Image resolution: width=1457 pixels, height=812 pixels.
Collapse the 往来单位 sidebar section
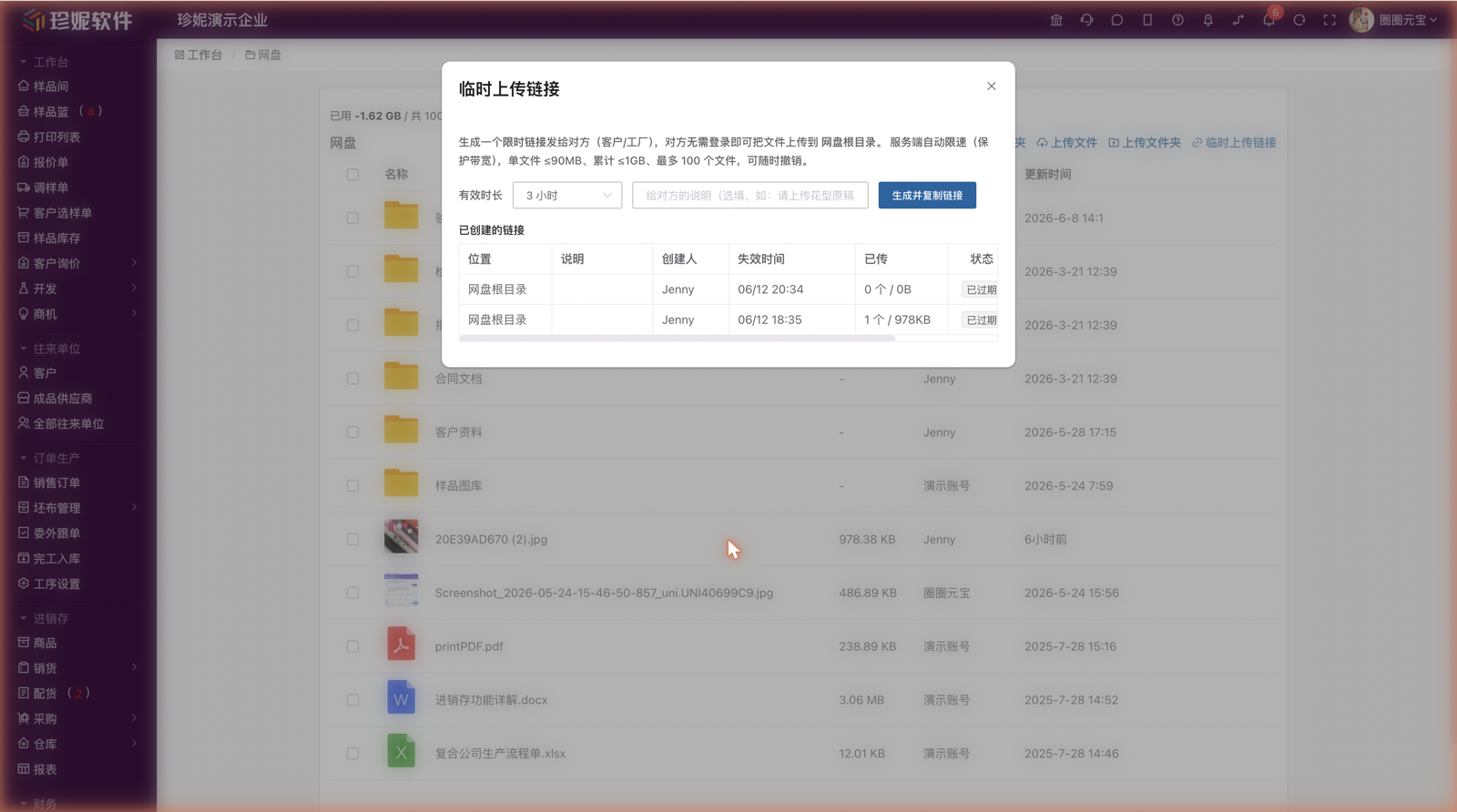click(50, 349)
